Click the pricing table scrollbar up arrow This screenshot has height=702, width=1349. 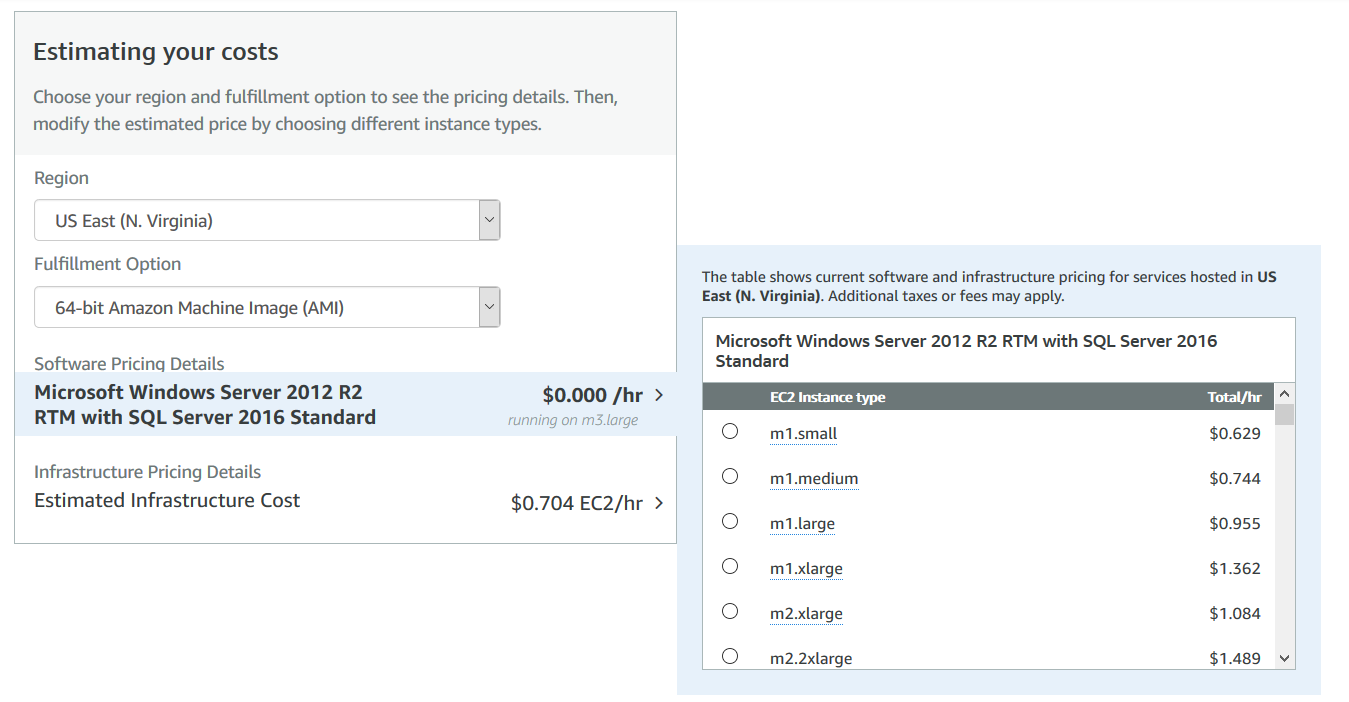click(1285, 394)
